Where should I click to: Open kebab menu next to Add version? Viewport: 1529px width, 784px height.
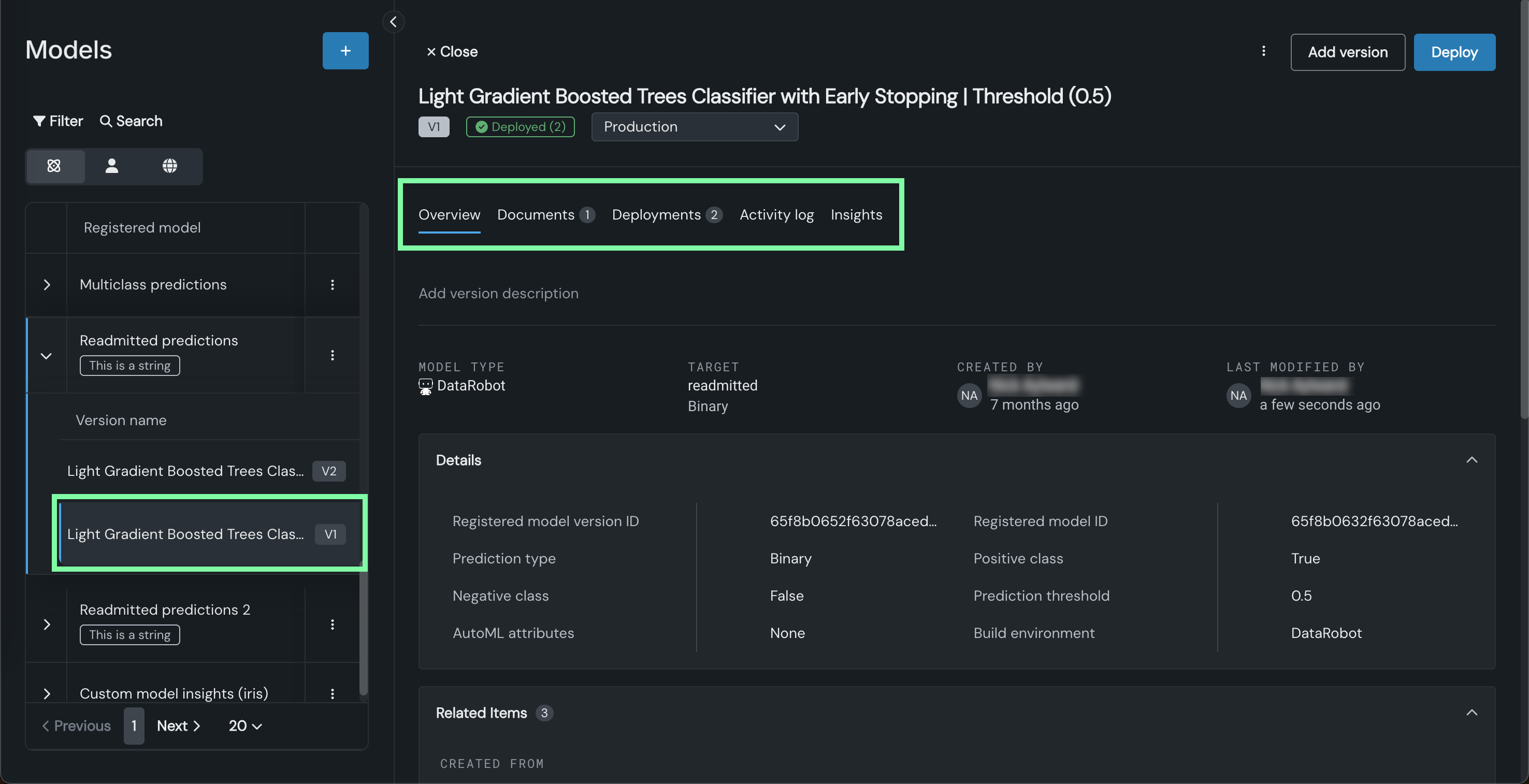coord(1263,52)
